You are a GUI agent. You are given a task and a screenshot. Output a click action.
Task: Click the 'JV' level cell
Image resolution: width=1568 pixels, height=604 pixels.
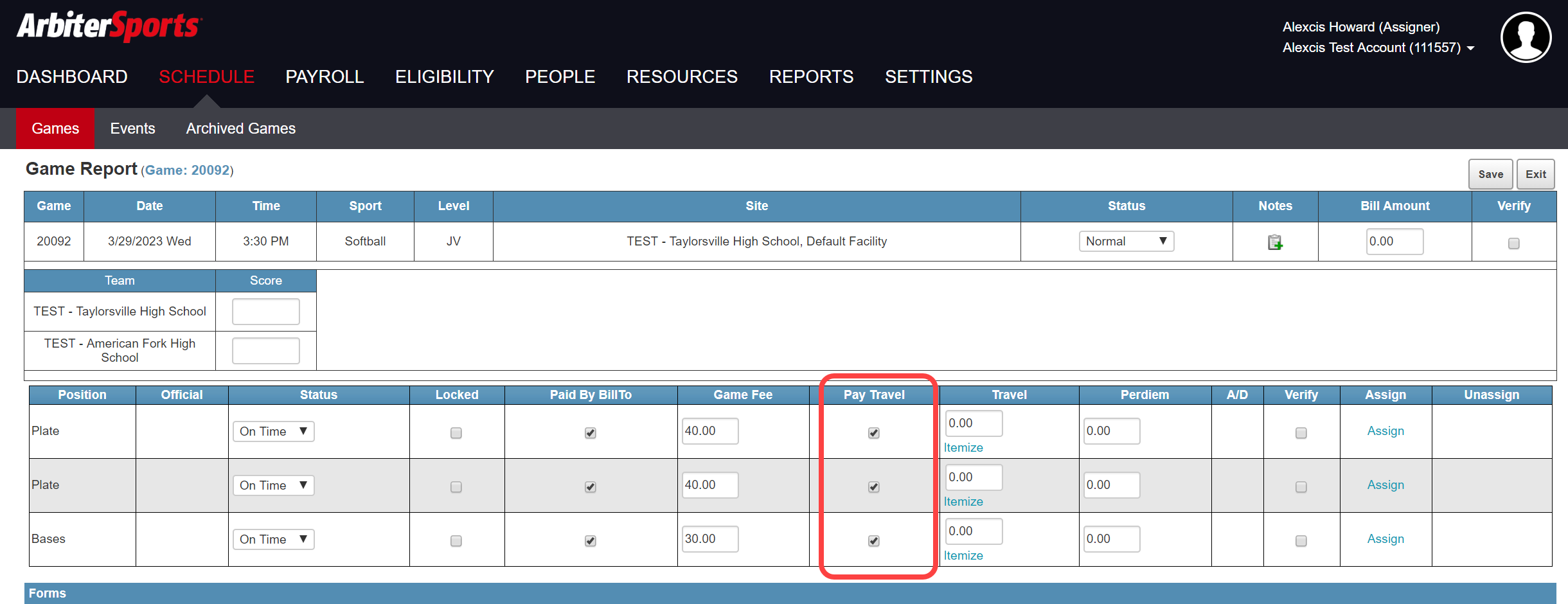[453, 241]
